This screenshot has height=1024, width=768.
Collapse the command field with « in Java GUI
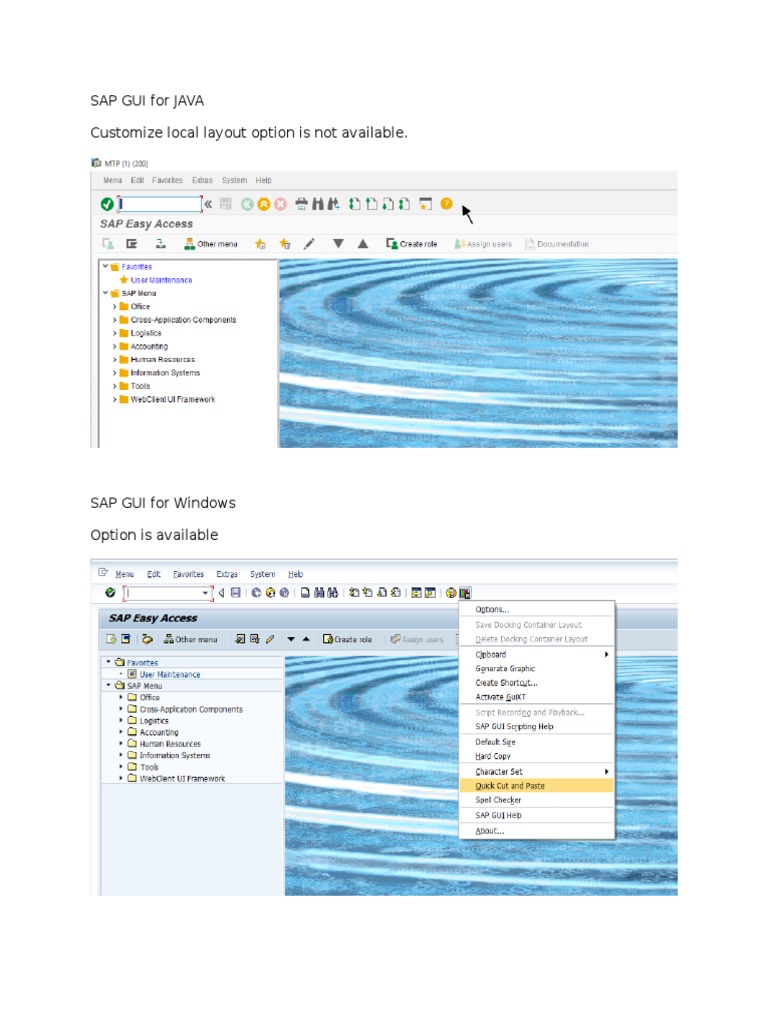208,204
